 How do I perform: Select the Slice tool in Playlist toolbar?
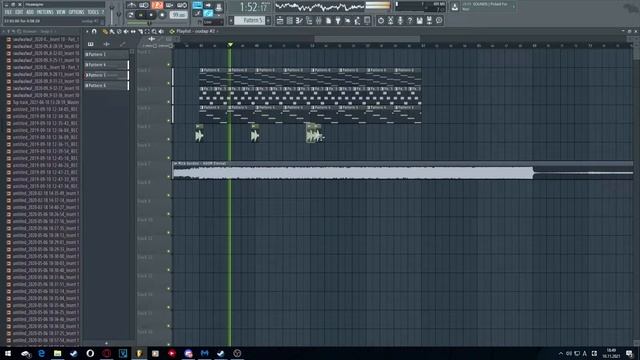pyautogui.click(x=140, y=31)
